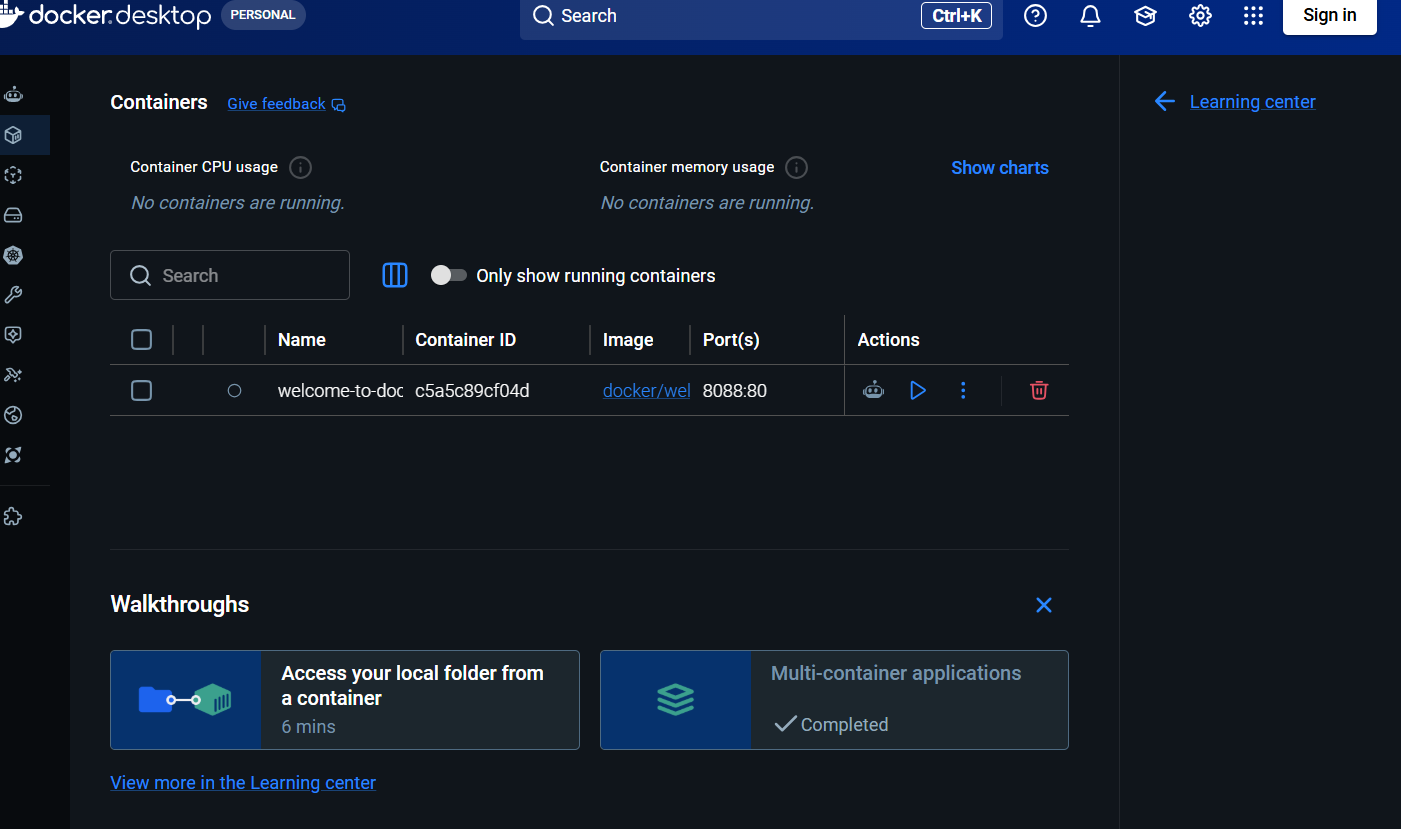Open more actions menu for welcome-to-docker
The width and height of the screenshot is (1401, 829).
[963, 391]
